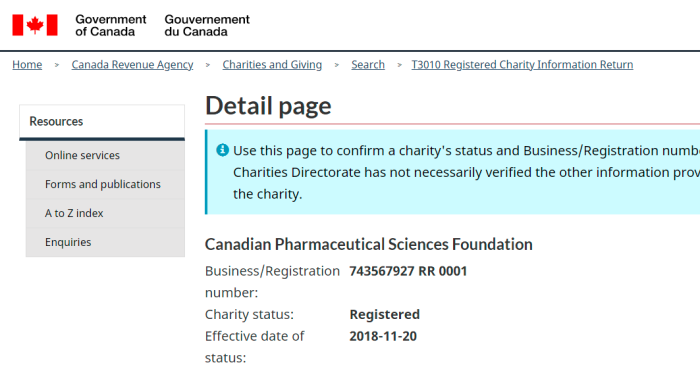700x367 pixels.
Task: Click the breadcrumb arrow before Search
Action: (337, 65)
